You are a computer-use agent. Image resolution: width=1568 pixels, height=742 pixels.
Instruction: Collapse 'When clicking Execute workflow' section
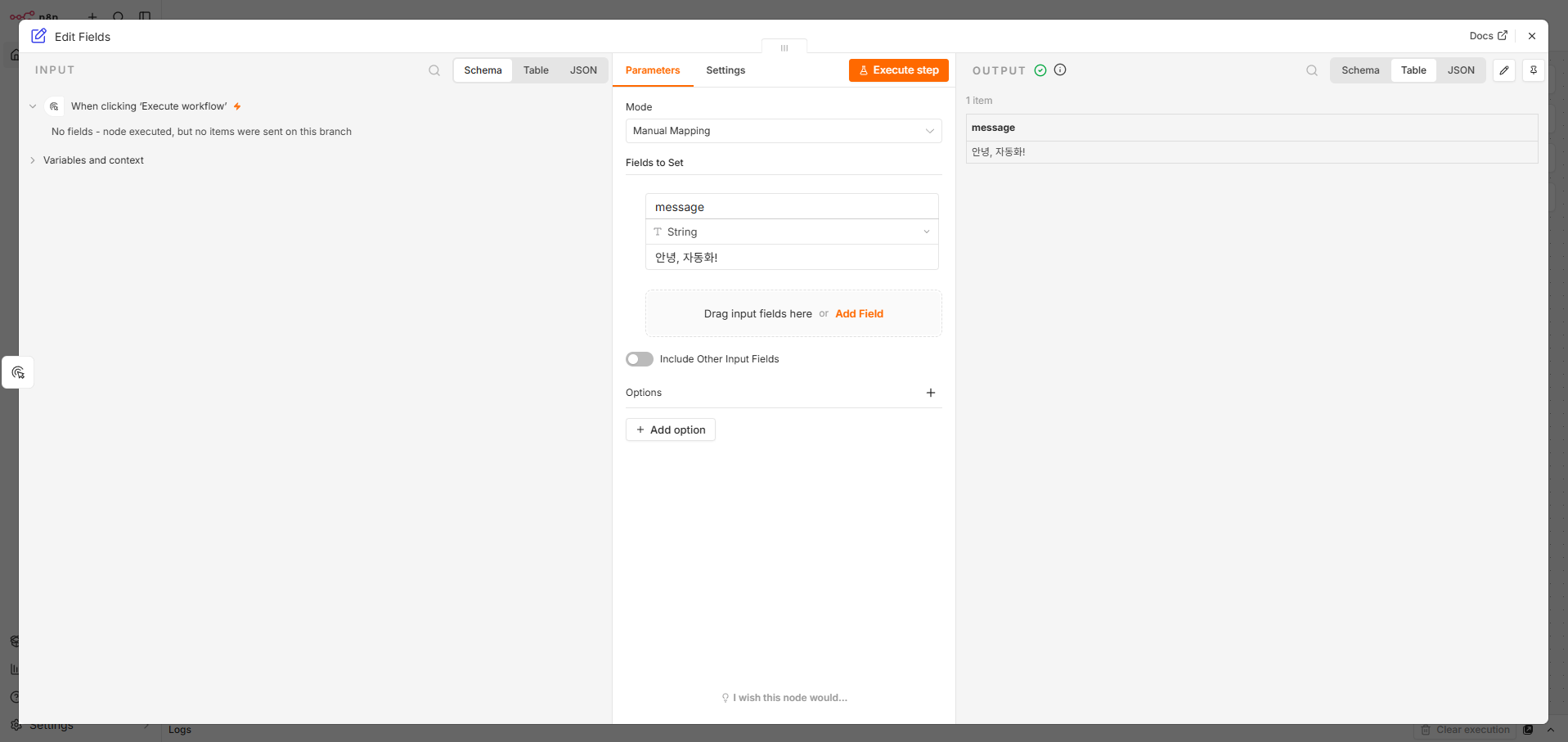pos(33,106)
